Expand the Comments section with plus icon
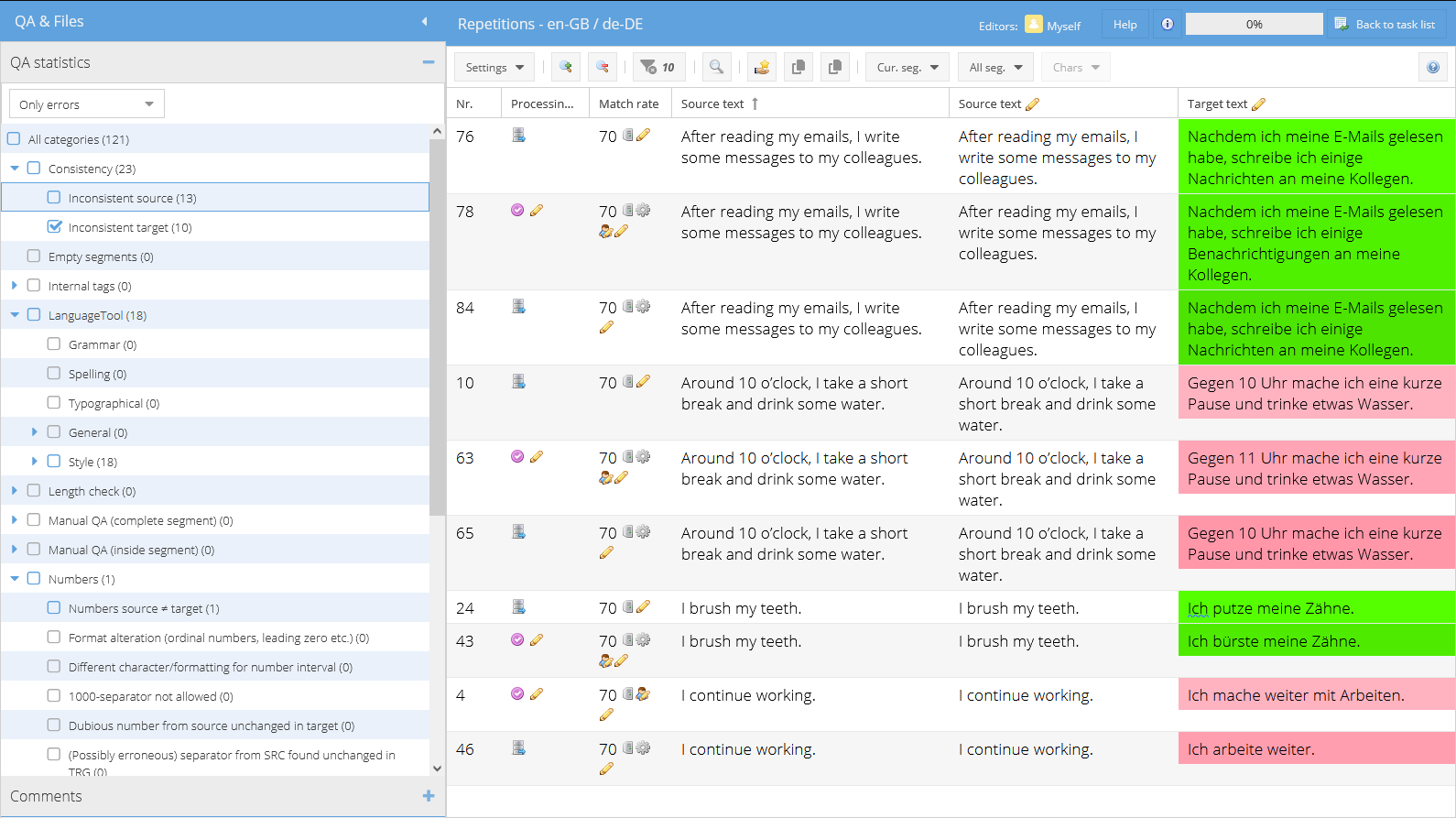This screenshot has height=818, width=1456. (428, 796)
